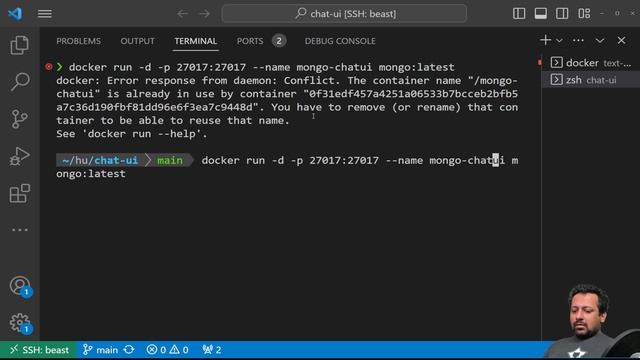Click the chat-ui [SSH: beast] command center
This screenshot has width=640, height=360.
pos(344,13)
